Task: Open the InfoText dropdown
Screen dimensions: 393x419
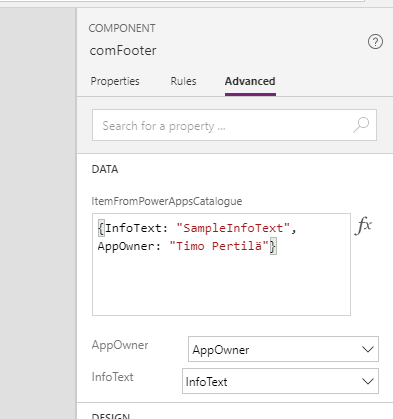Action: 280,381
